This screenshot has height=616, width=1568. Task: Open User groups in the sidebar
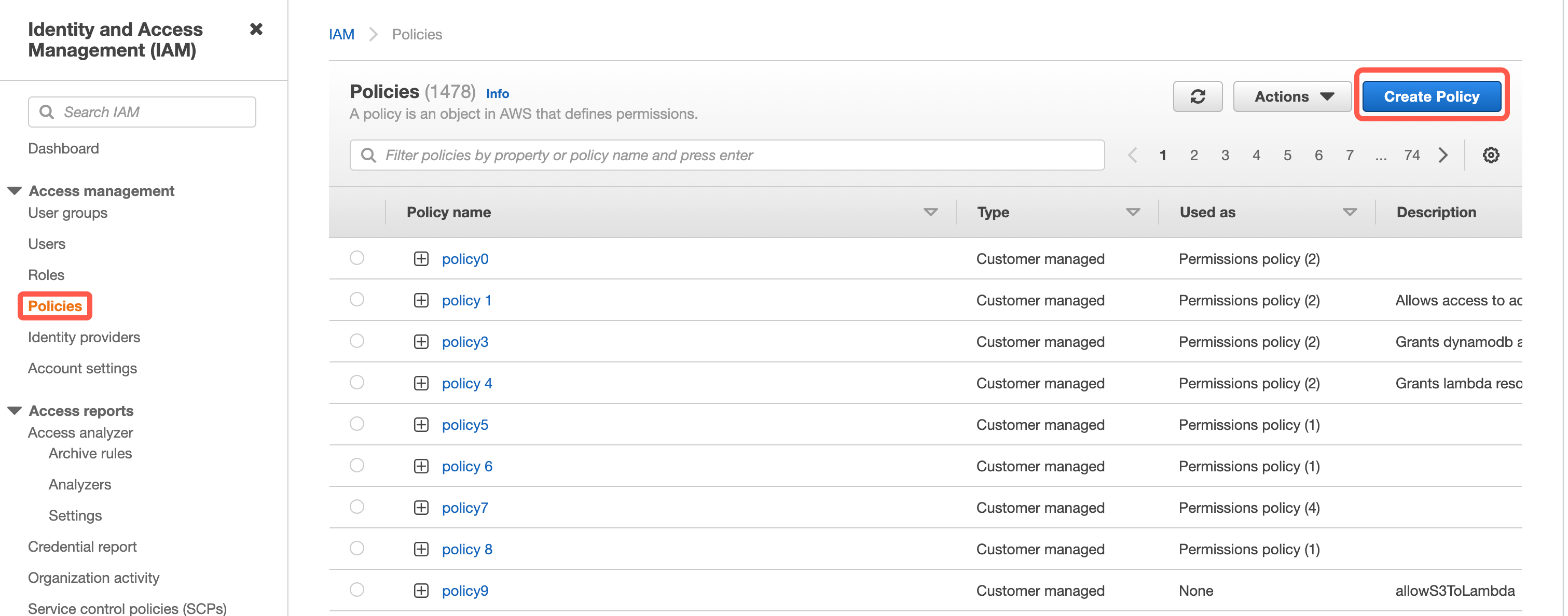(67, 213)
